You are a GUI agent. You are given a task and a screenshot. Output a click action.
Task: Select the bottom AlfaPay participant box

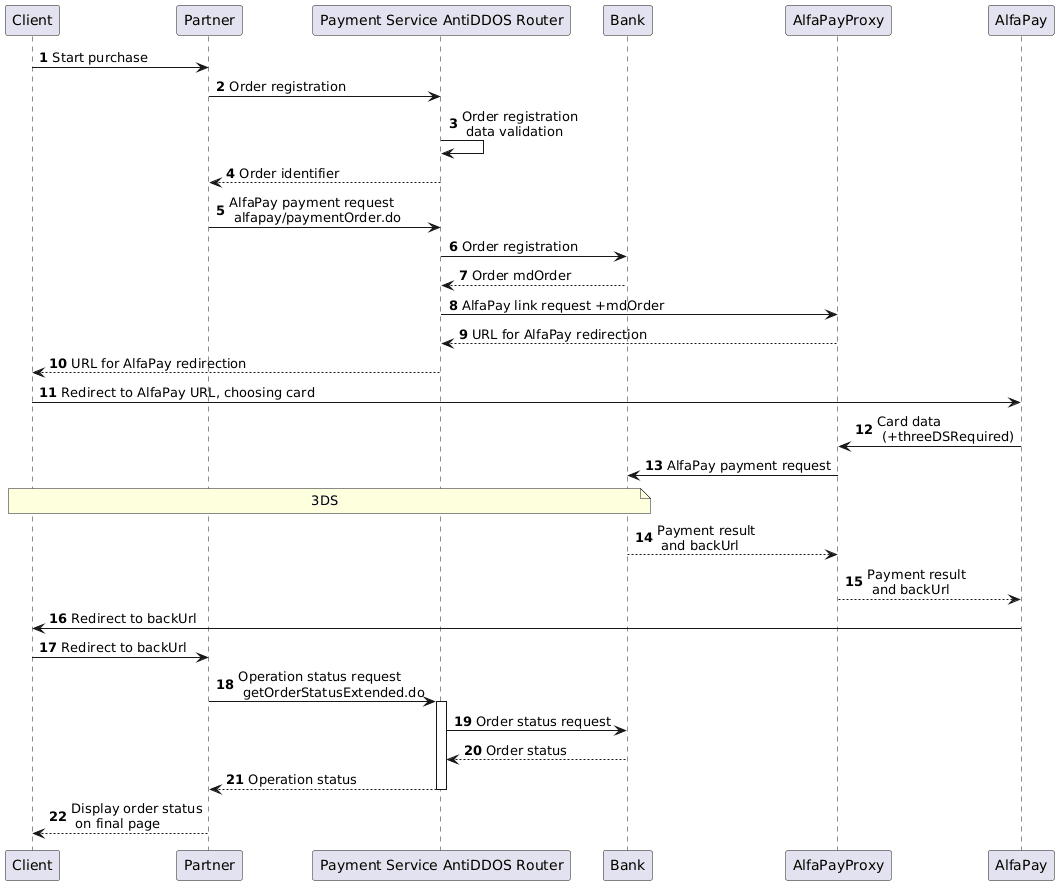(1021, 863)
